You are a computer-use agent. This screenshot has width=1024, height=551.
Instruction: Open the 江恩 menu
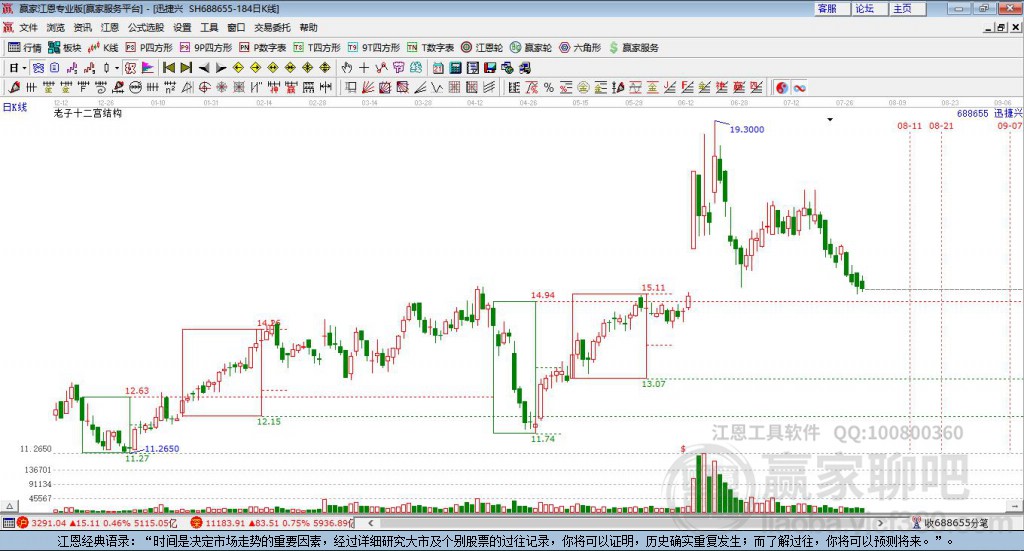(x=110, y=27)
